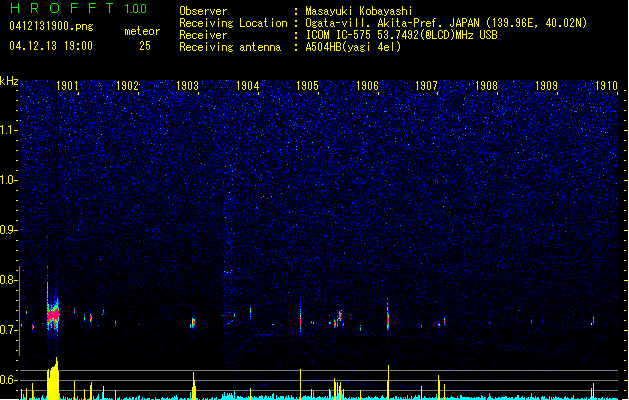Click the yellow power spike at 1903
Image resolution: width=629 pixels, height=400 pixels.
tap(194, 386)
